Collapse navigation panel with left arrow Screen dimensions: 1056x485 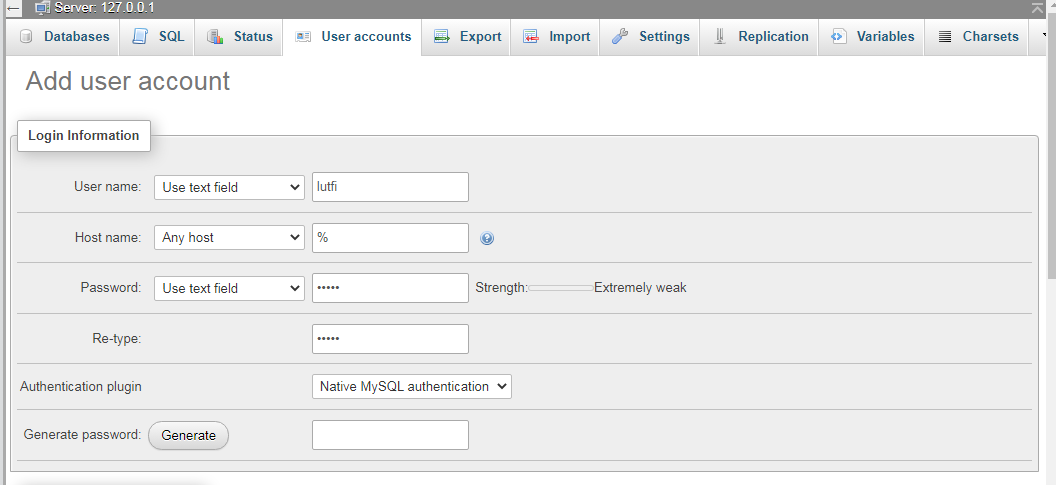13,8
